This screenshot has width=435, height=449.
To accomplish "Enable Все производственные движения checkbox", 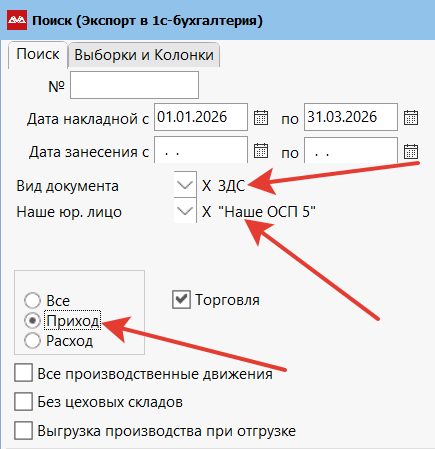I will coord(23,373).
